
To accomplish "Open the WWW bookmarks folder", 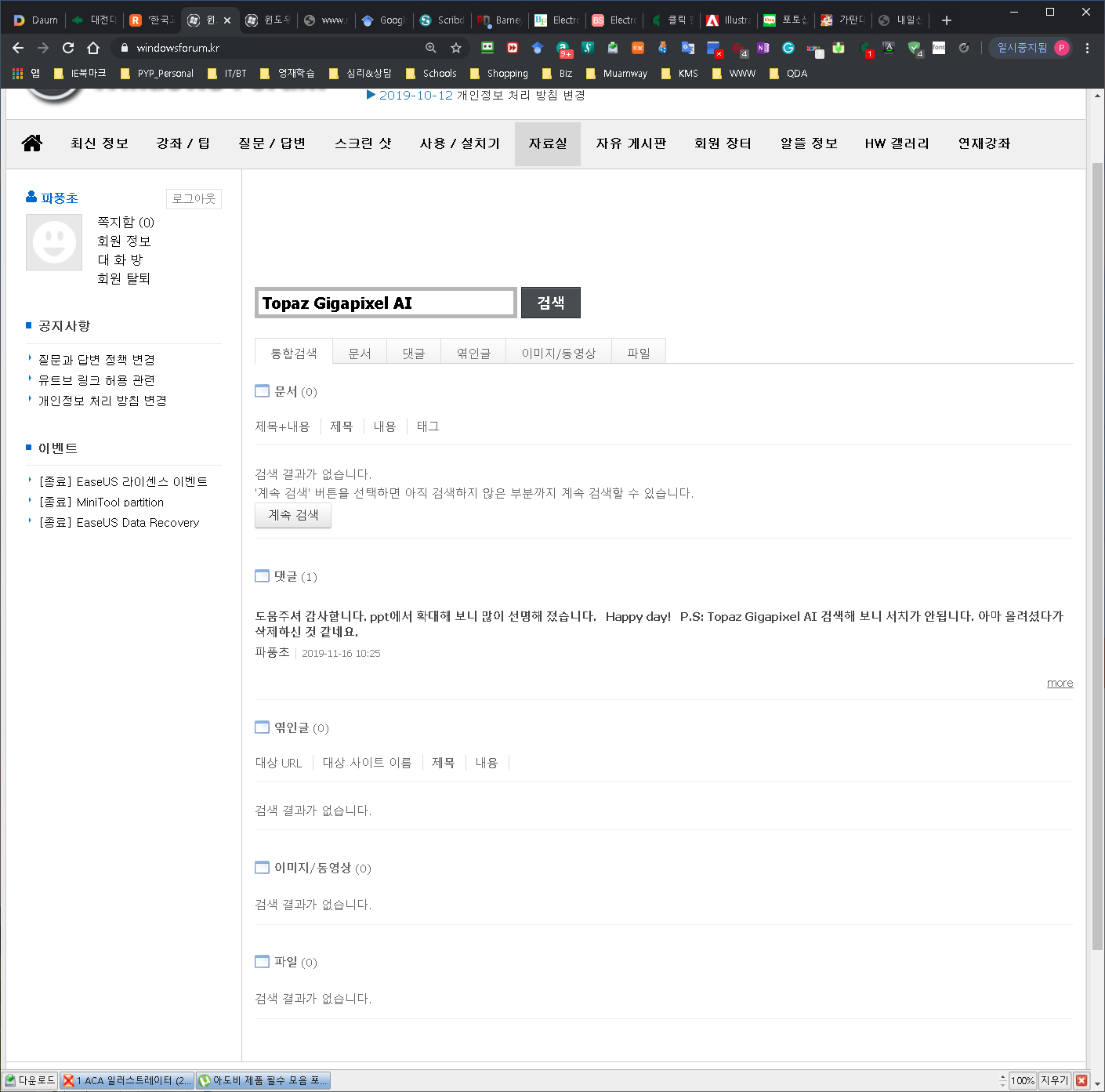I will pyautogui.click(x=734, y=74).
